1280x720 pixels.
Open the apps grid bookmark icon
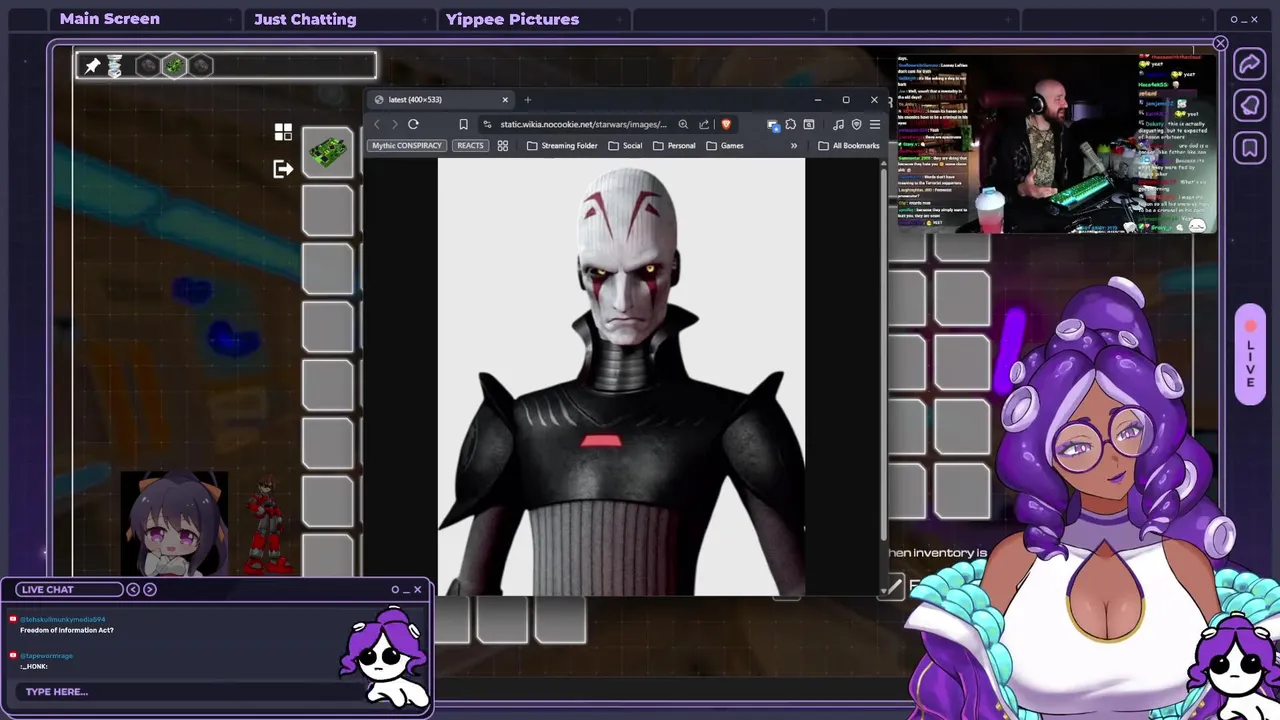tap(503, 146)
